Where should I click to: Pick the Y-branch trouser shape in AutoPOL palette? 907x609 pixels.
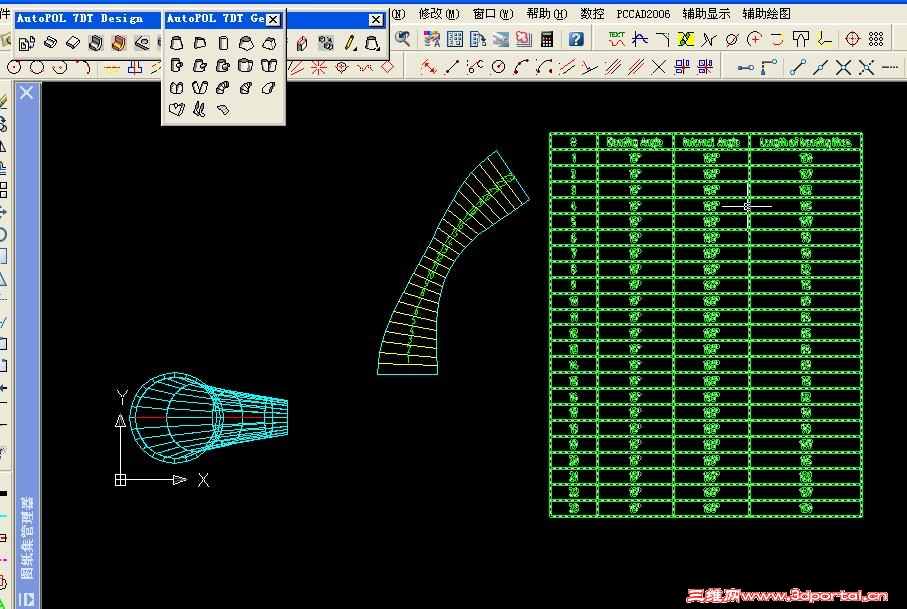click(200, 88)
